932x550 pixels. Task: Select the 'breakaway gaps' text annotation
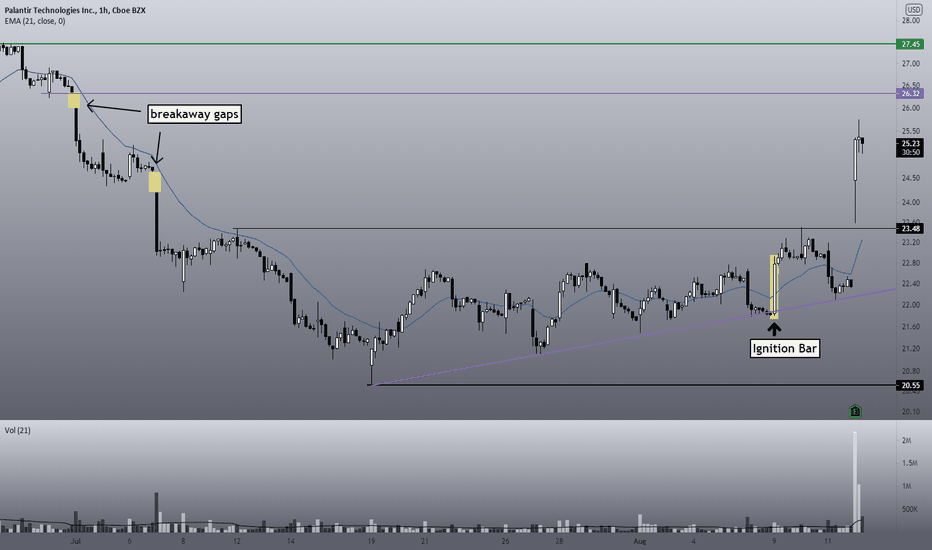[194, 114]
